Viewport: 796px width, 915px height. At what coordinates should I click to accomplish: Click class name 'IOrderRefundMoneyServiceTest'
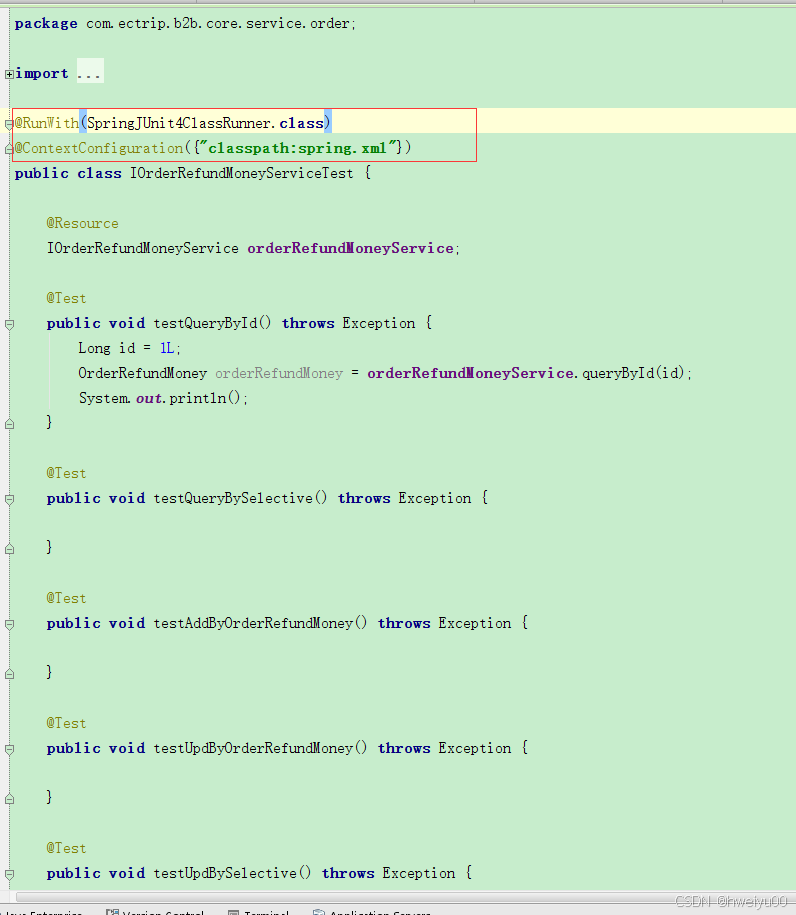coord(242,173)
